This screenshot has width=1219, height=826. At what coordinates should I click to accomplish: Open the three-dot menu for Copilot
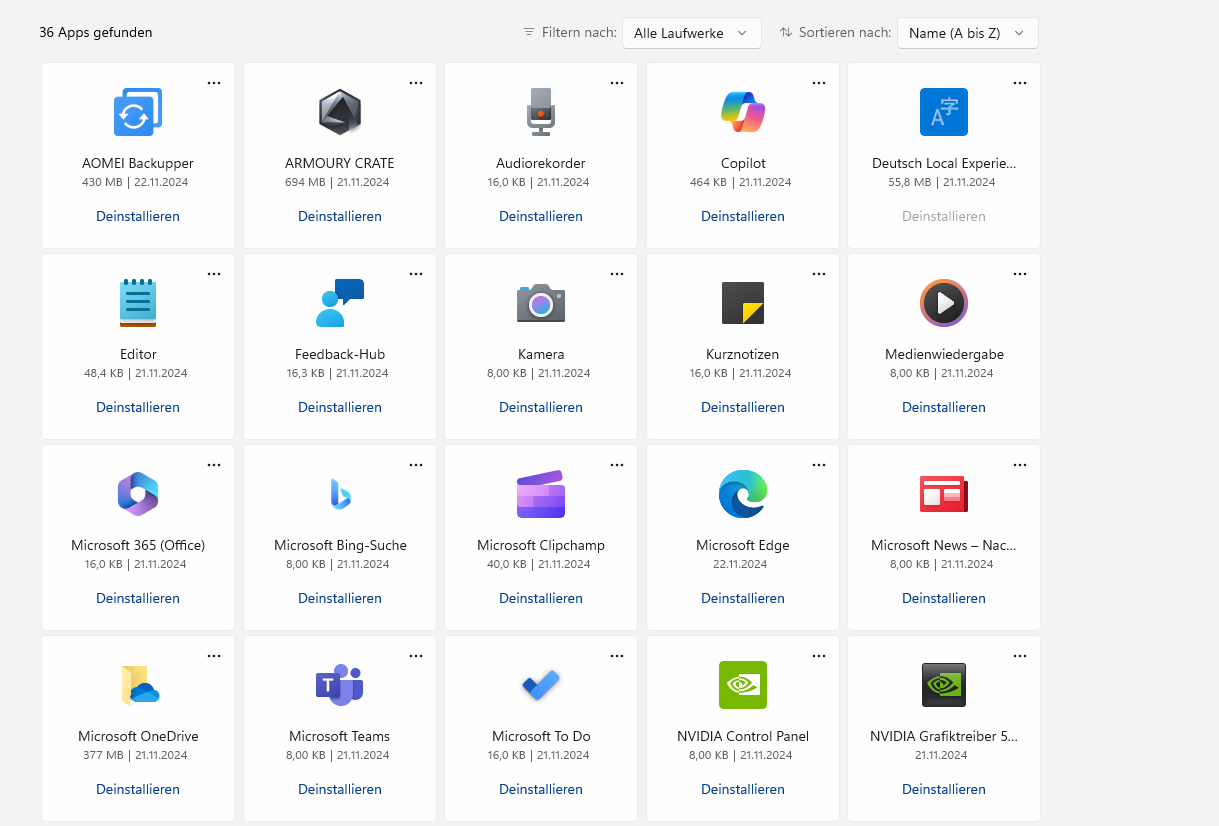819,83
